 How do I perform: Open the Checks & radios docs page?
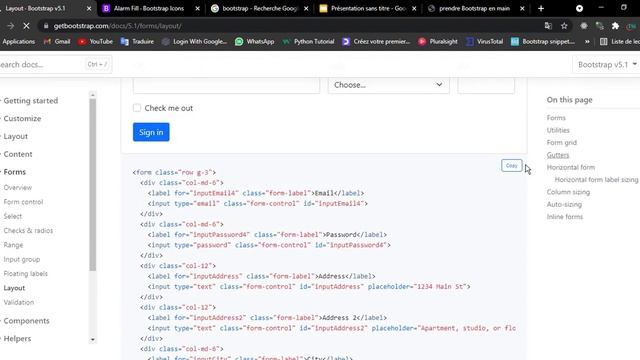click(28, 230)
